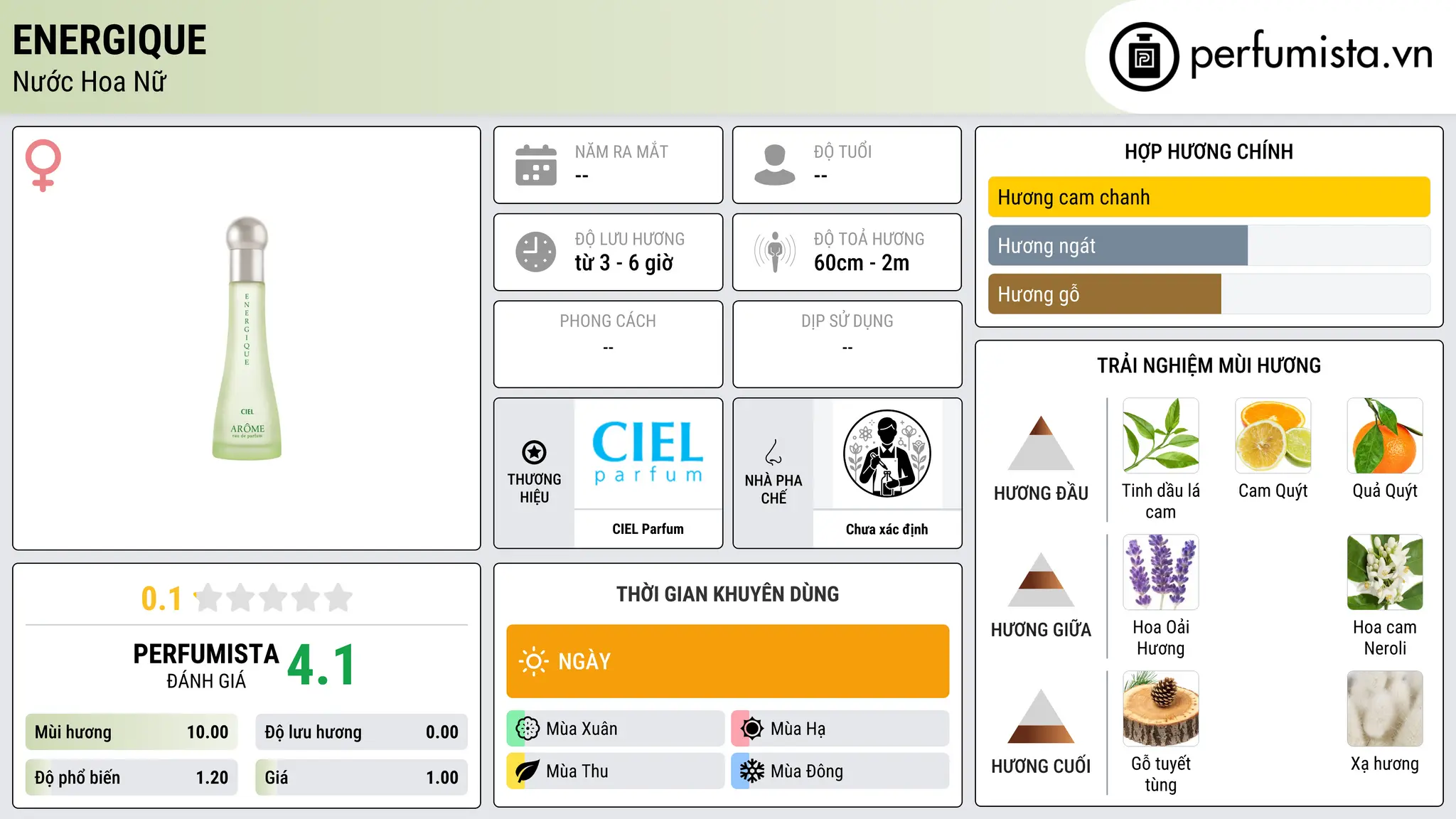Click the Chưa xác định perfumer label
The width and height of the screenshot is (1456, 819).
coord(887,529)
